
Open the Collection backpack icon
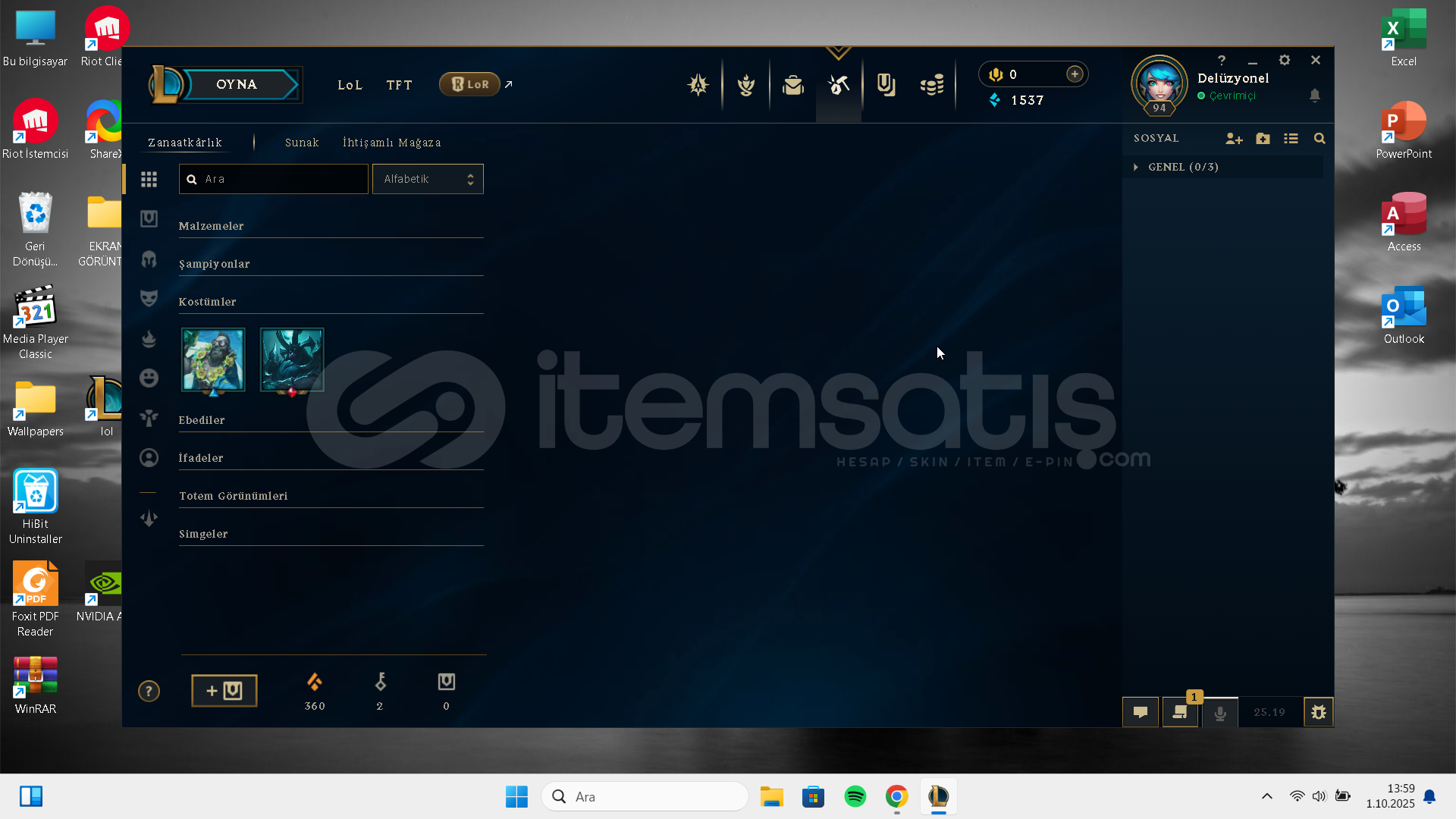pyautogui.click(x=793, y=85)
